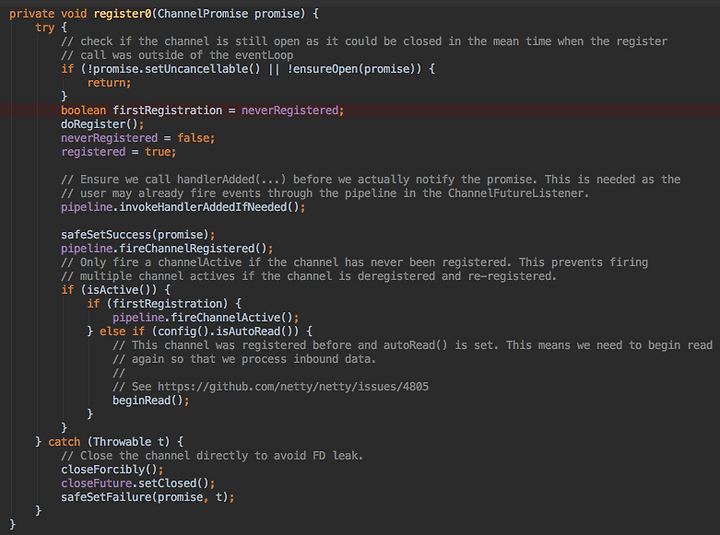Open the github netty issues 4805 link

(293, 387)
